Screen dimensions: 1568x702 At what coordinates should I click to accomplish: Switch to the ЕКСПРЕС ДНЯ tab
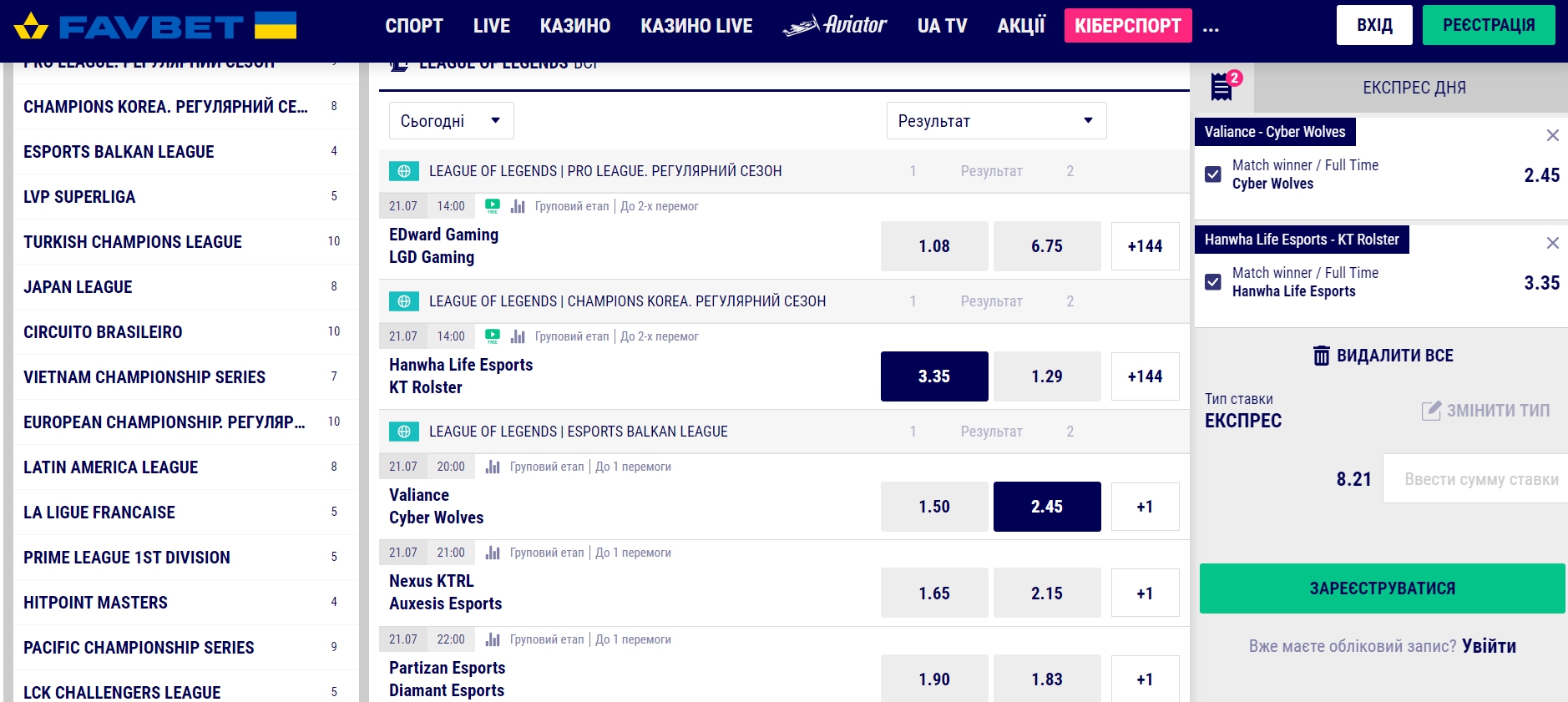point(1414,88)
